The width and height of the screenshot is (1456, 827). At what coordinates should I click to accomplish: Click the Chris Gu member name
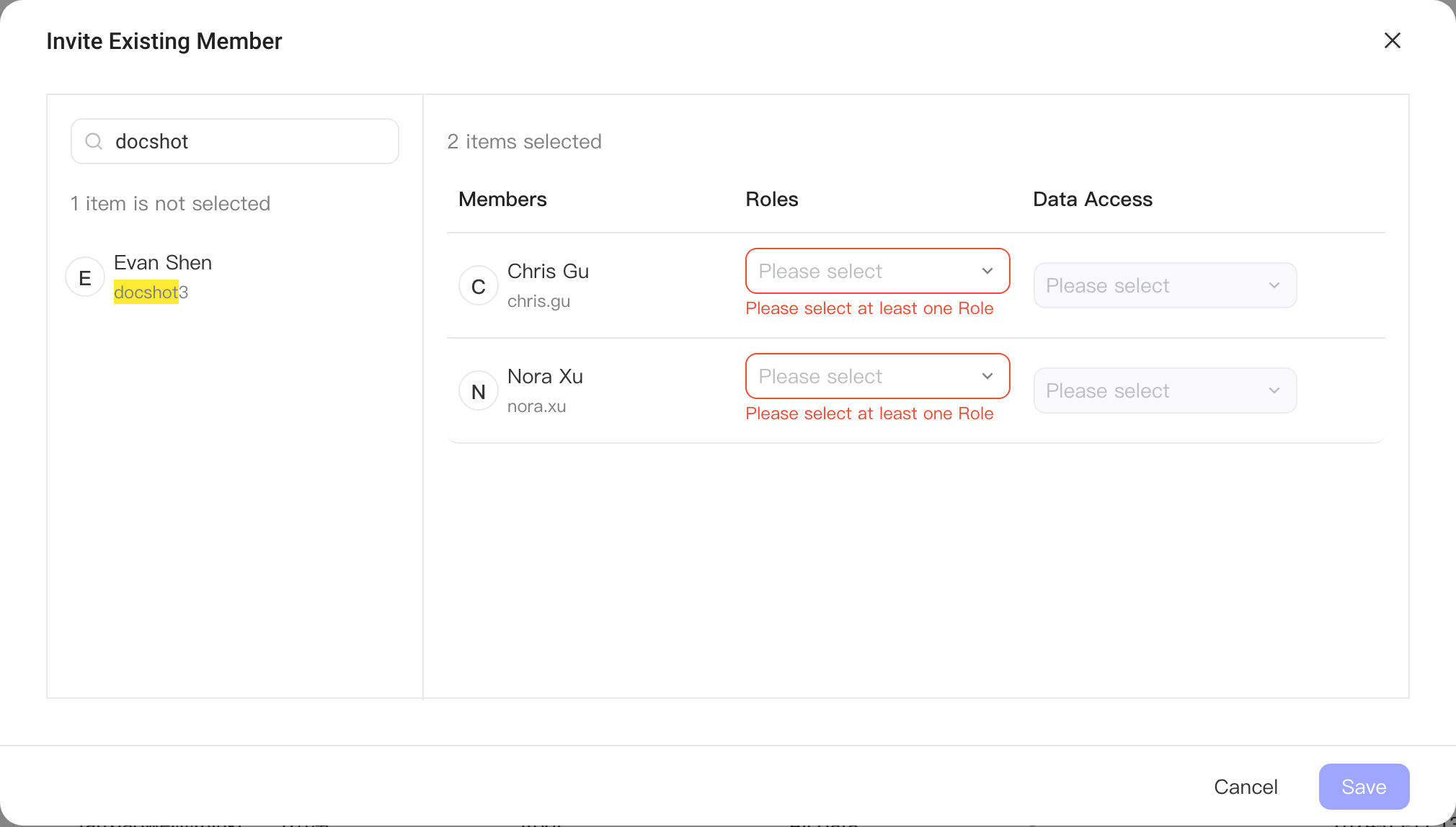click(548, 272)
